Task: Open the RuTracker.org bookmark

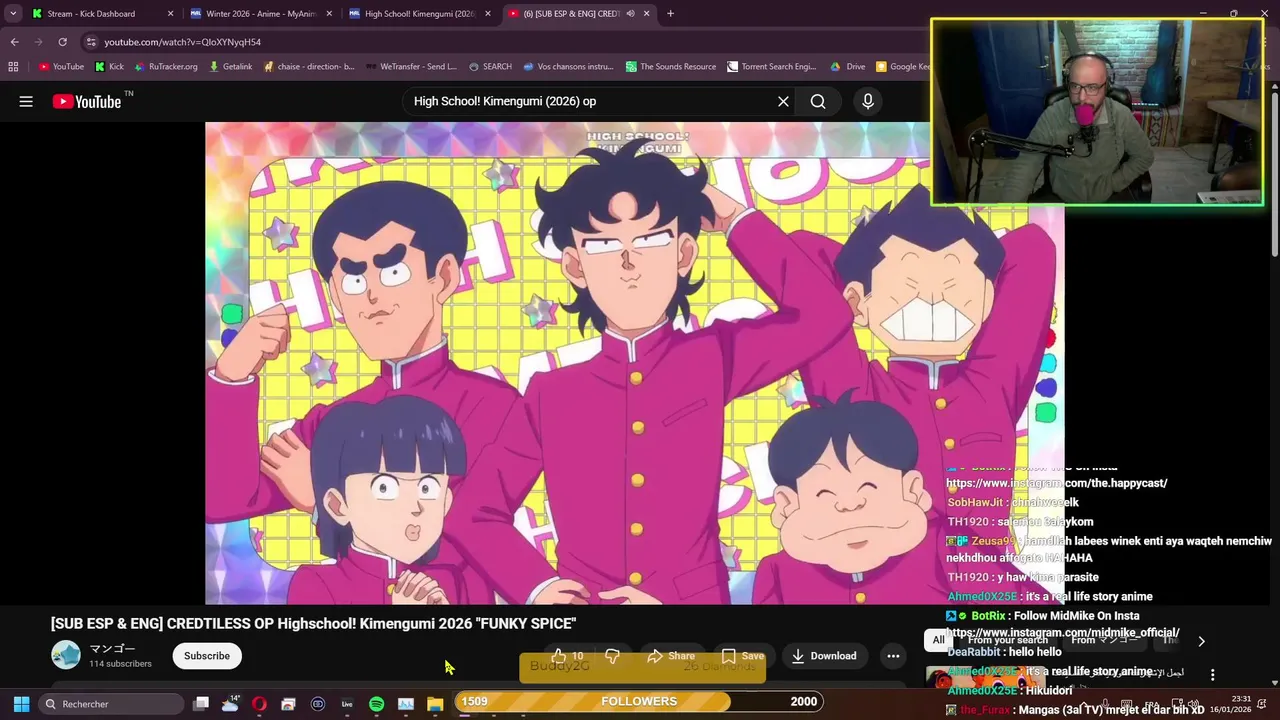Action: click(166, 67)
